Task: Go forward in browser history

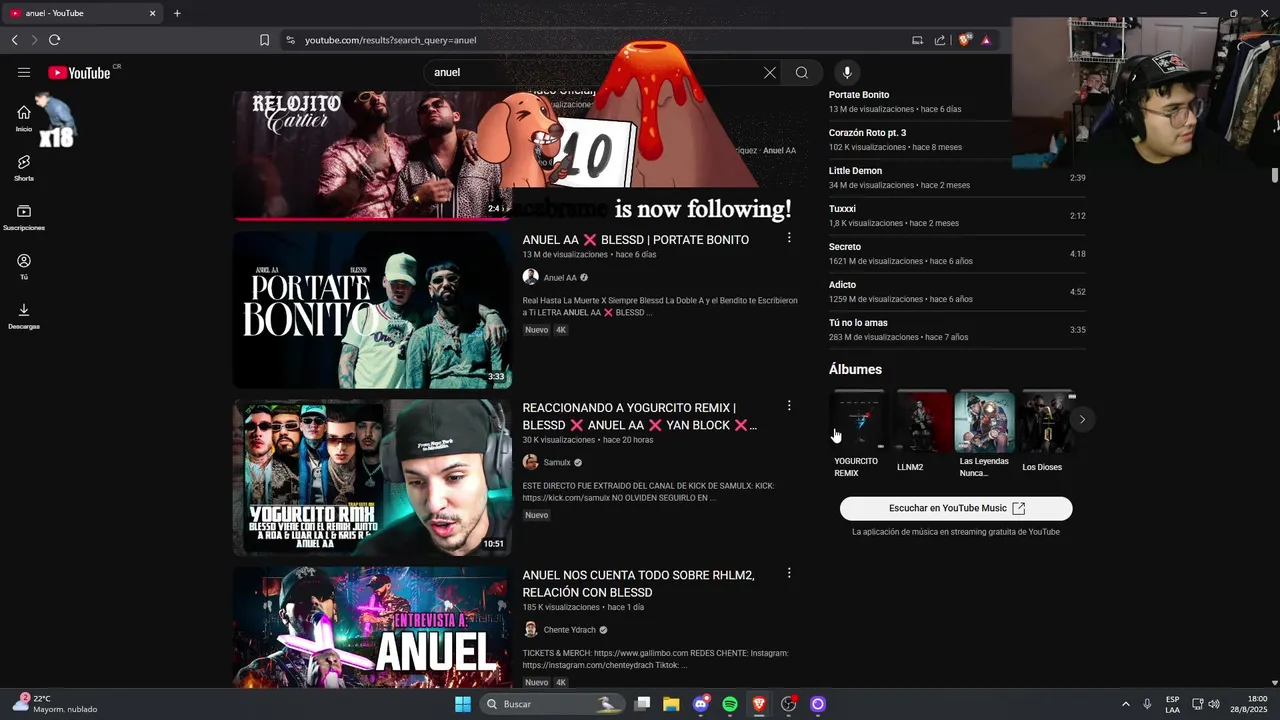Action: click(x=34, y=40)
